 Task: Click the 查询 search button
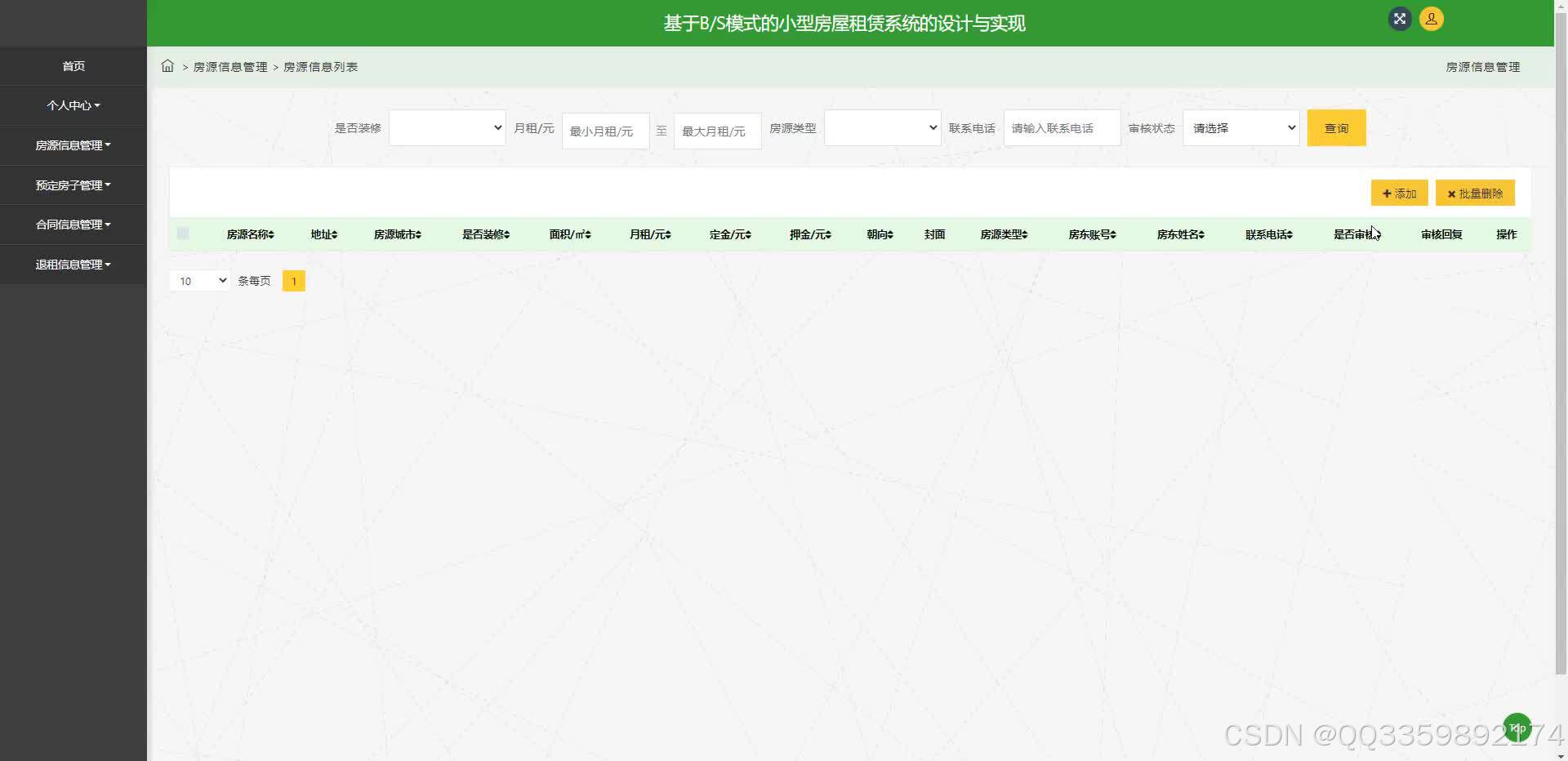1337,128
